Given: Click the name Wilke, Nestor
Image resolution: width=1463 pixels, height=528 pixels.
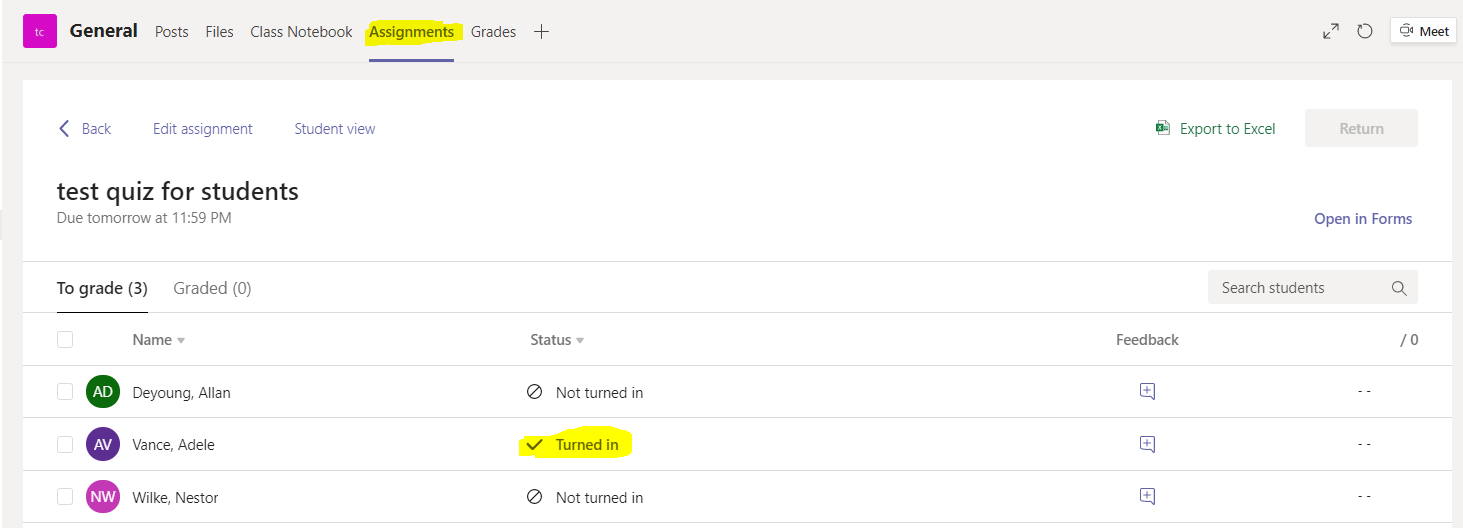Looking at the screenshot, I should click(x=175, y=497).
